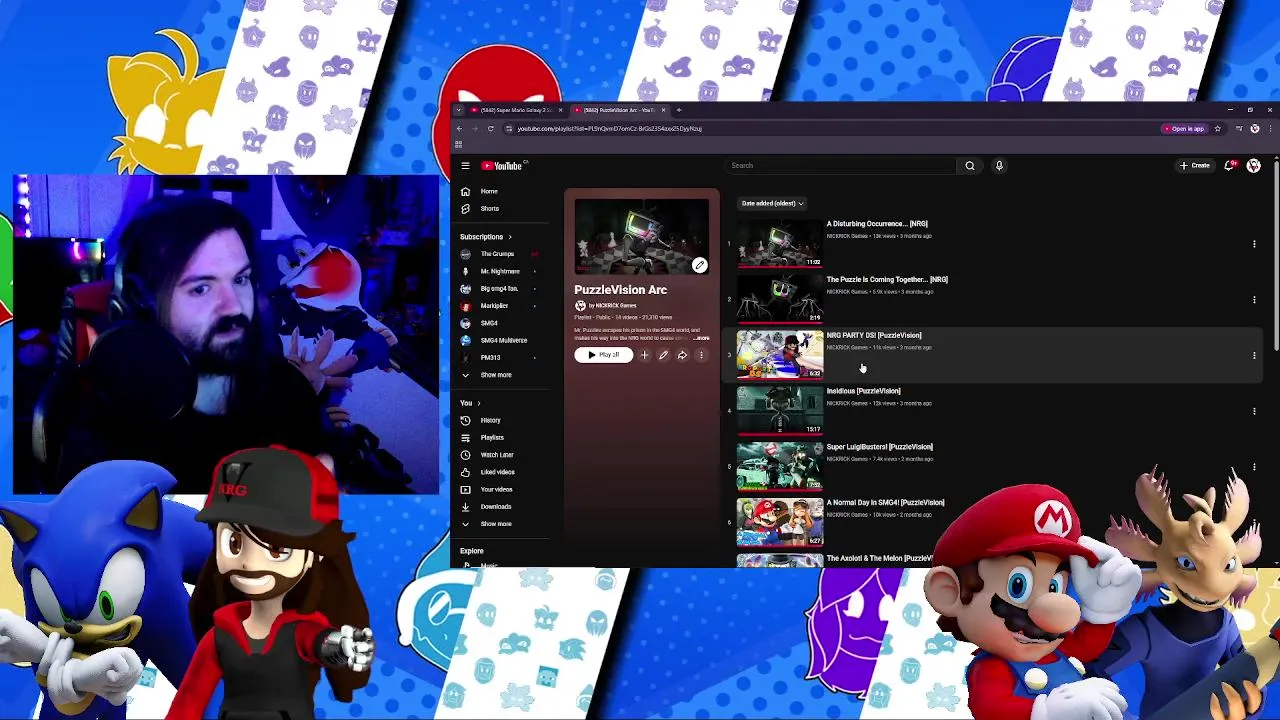Open options for NRG PARTY DS video
1280x720 pixels.
(x=1254, y=355)
